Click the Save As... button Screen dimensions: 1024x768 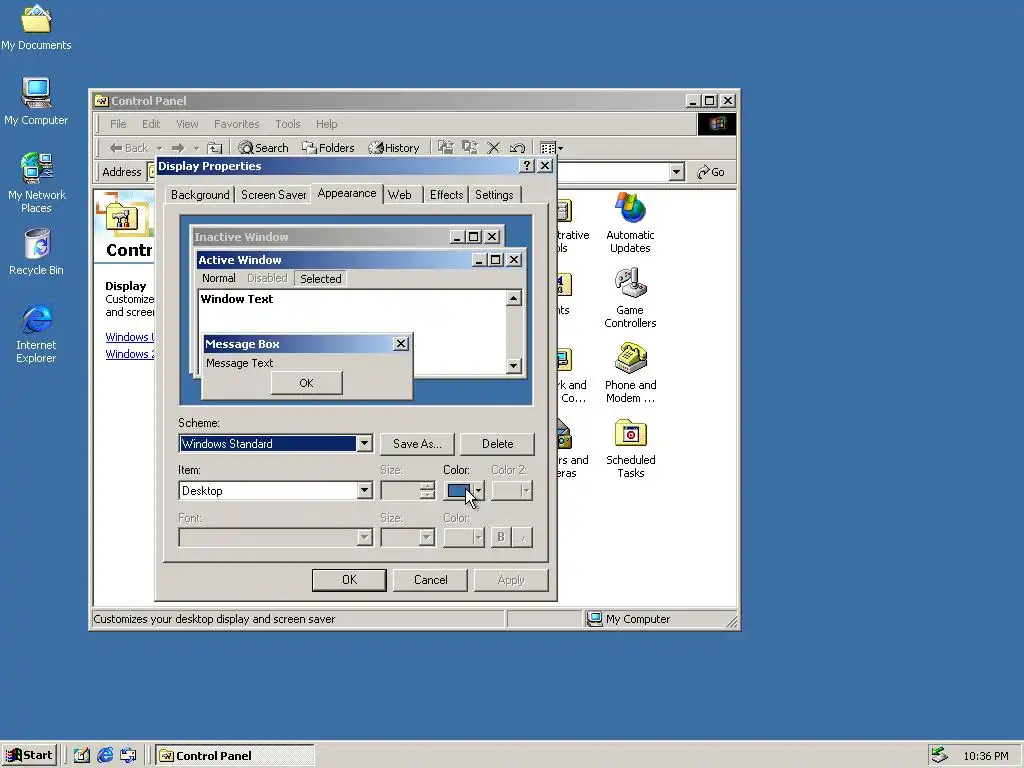click(417, 444)
